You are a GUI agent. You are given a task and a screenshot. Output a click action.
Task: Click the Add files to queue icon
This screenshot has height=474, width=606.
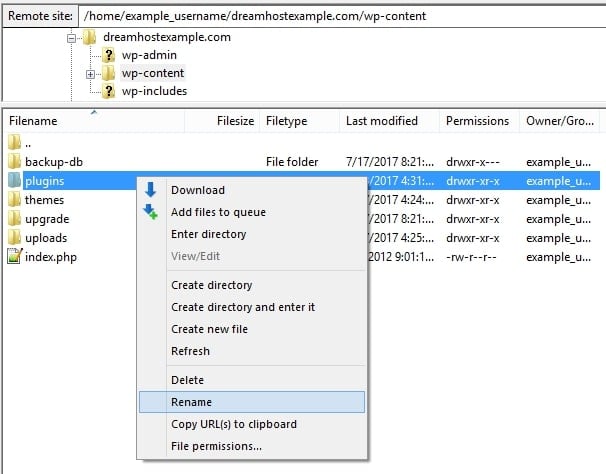150,212
